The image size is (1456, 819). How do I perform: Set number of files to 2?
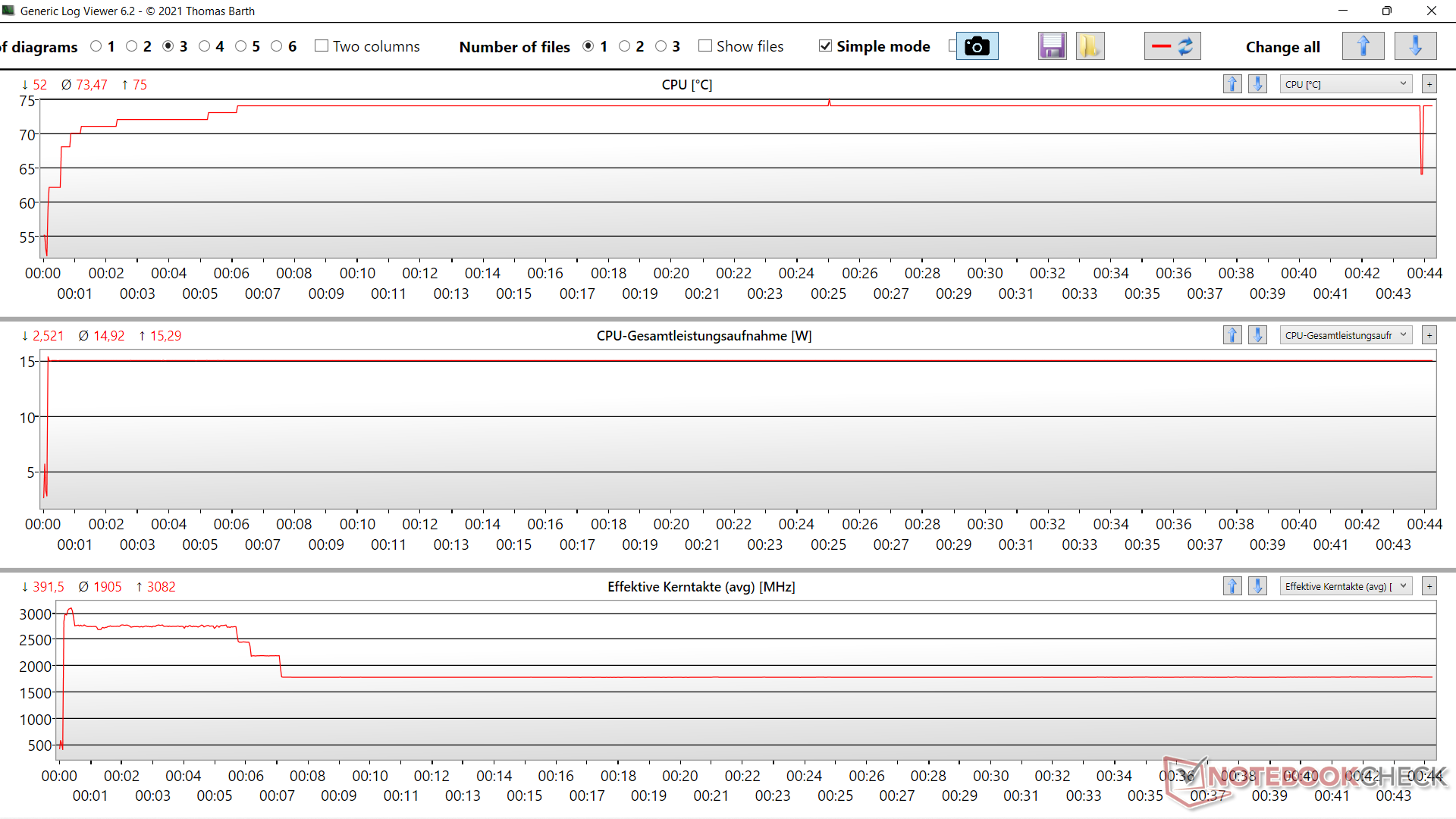coord(625,46)
